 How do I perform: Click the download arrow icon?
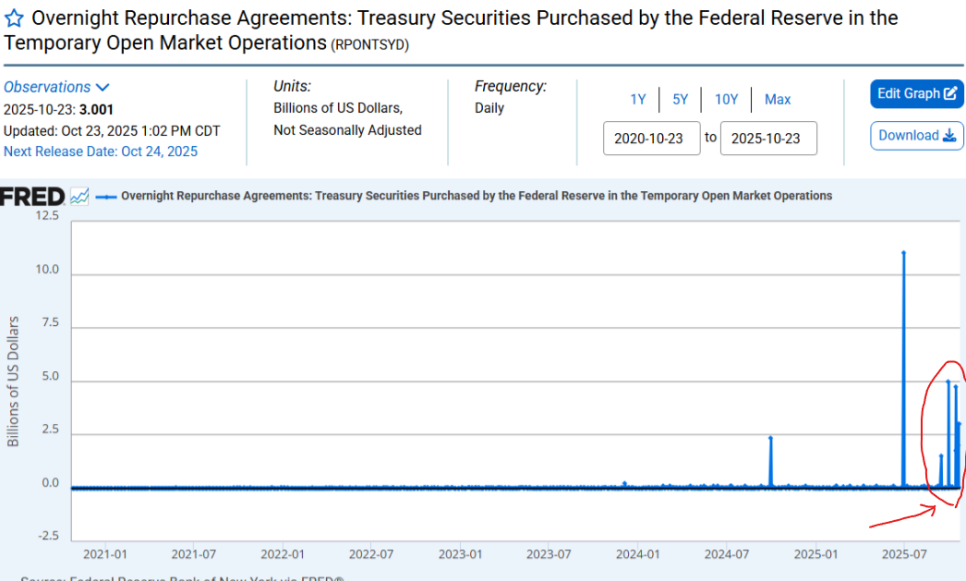coord(949,136)
